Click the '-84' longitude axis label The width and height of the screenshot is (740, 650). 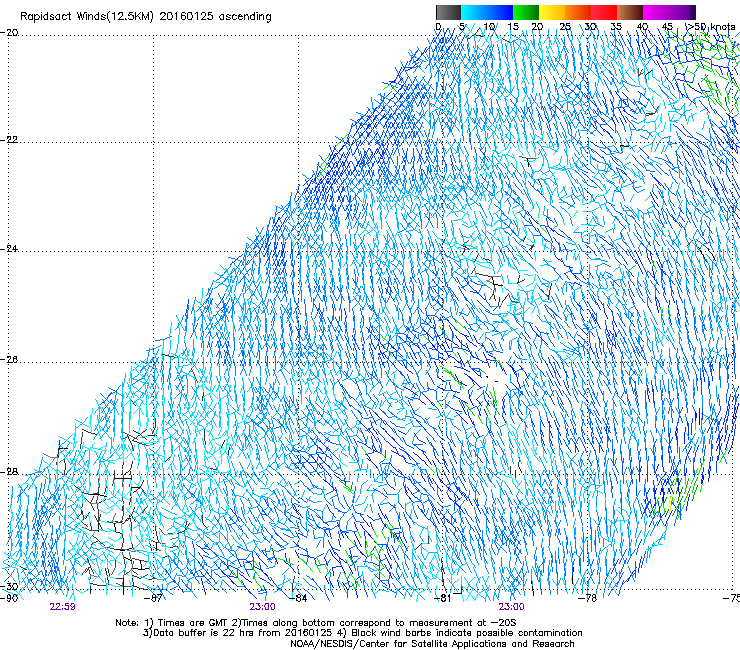click(298, 598)
